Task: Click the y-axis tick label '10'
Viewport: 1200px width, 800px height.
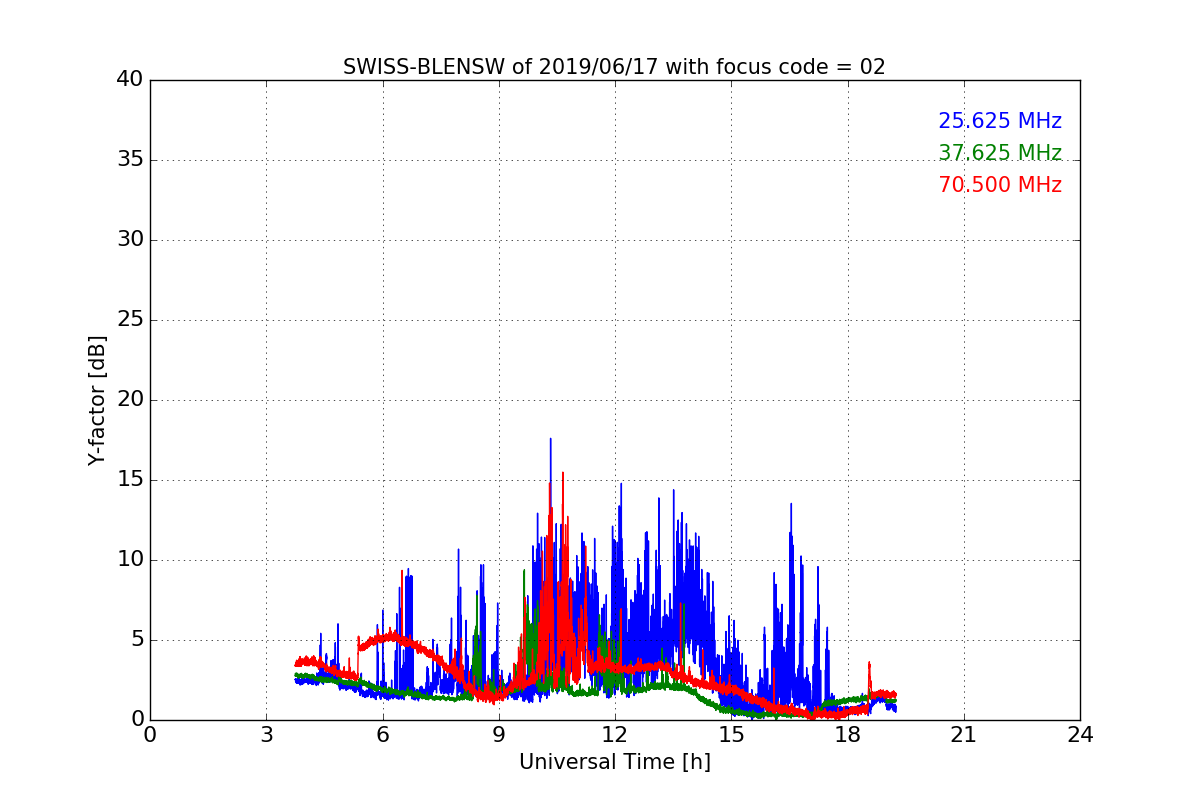Action: pyautogui.click(x=130, y=560)
